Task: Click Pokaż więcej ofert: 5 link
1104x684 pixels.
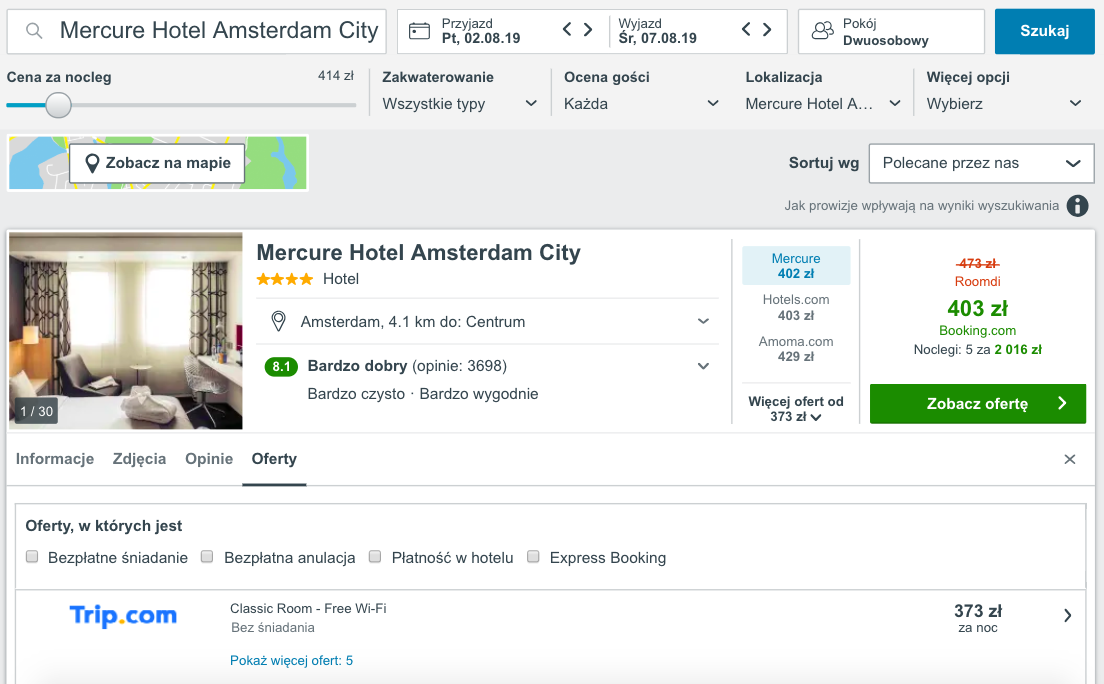Action: click(291, 661)
